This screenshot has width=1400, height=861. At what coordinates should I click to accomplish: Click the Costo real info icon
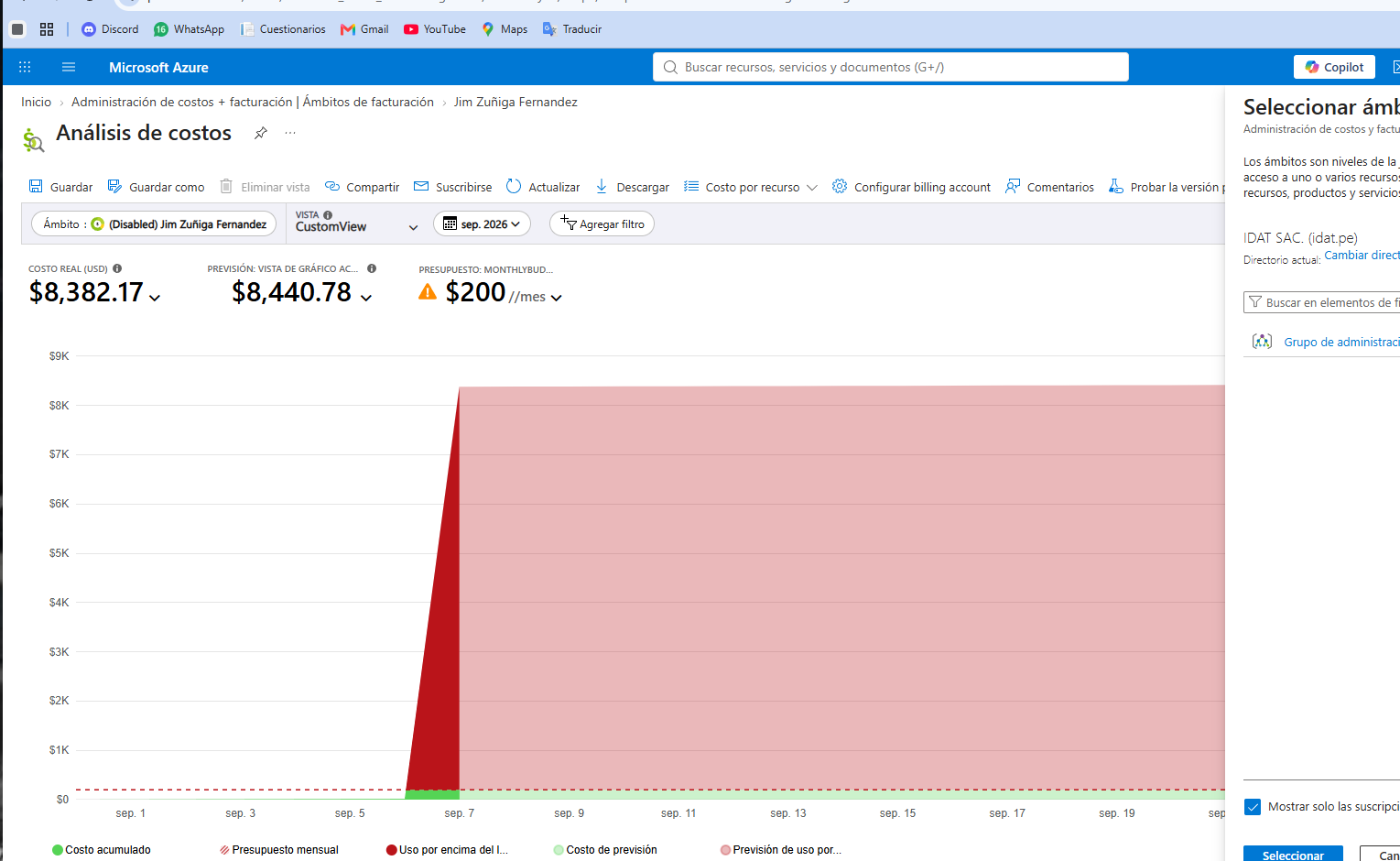(117, 268)
